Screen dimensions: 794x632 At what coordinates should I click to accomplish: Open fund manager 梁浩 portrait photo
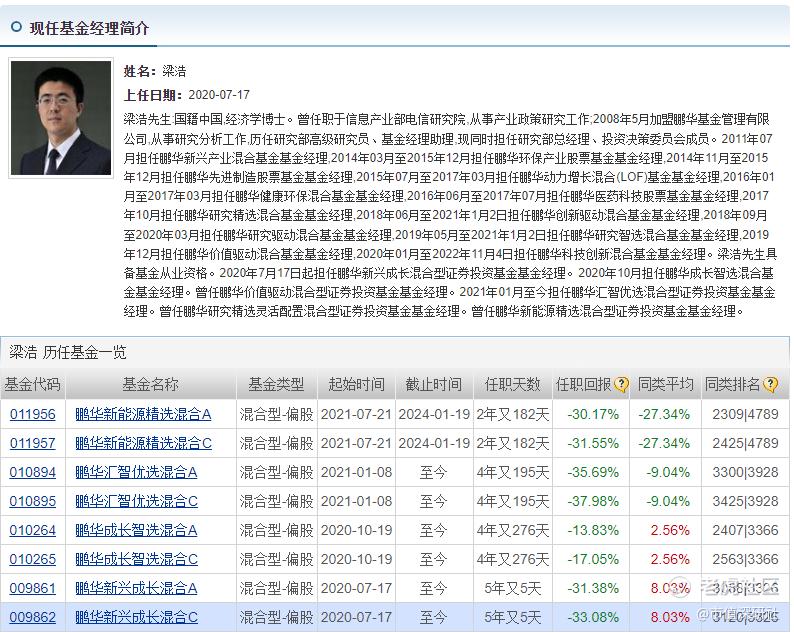(61, 118)
